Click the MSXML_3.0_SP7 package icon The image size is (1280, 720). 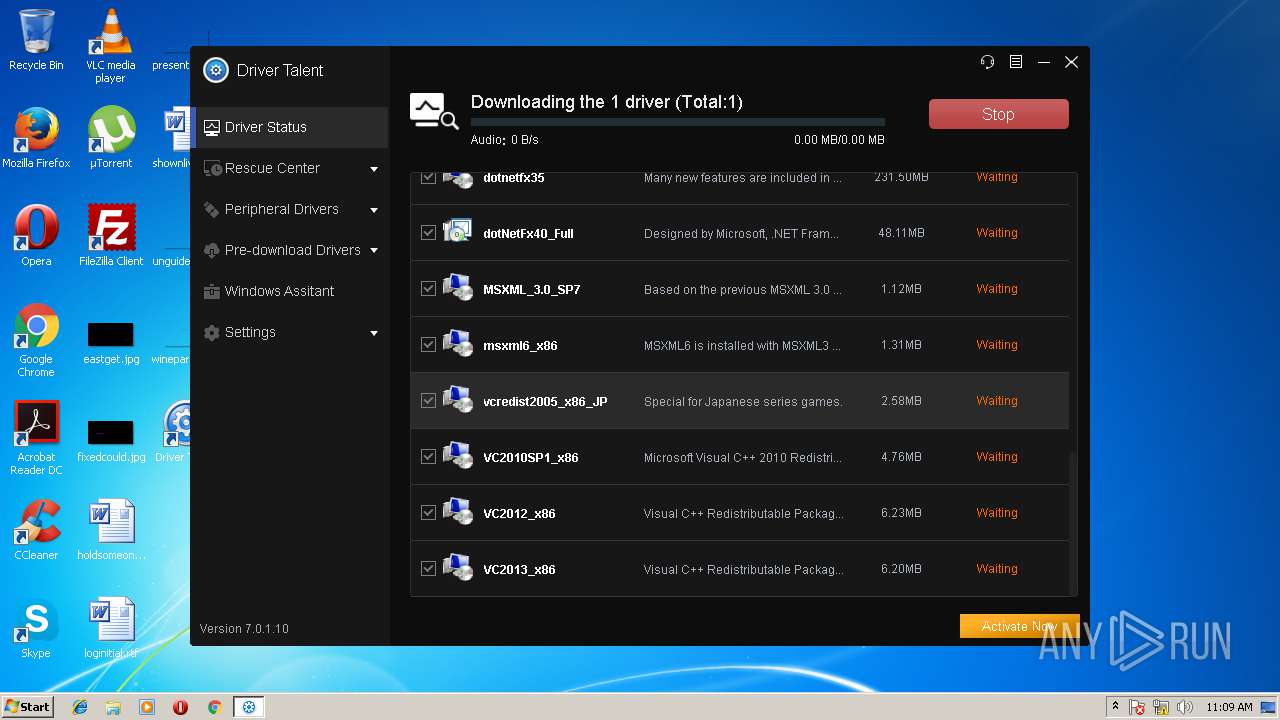click(x=457, y=288)
